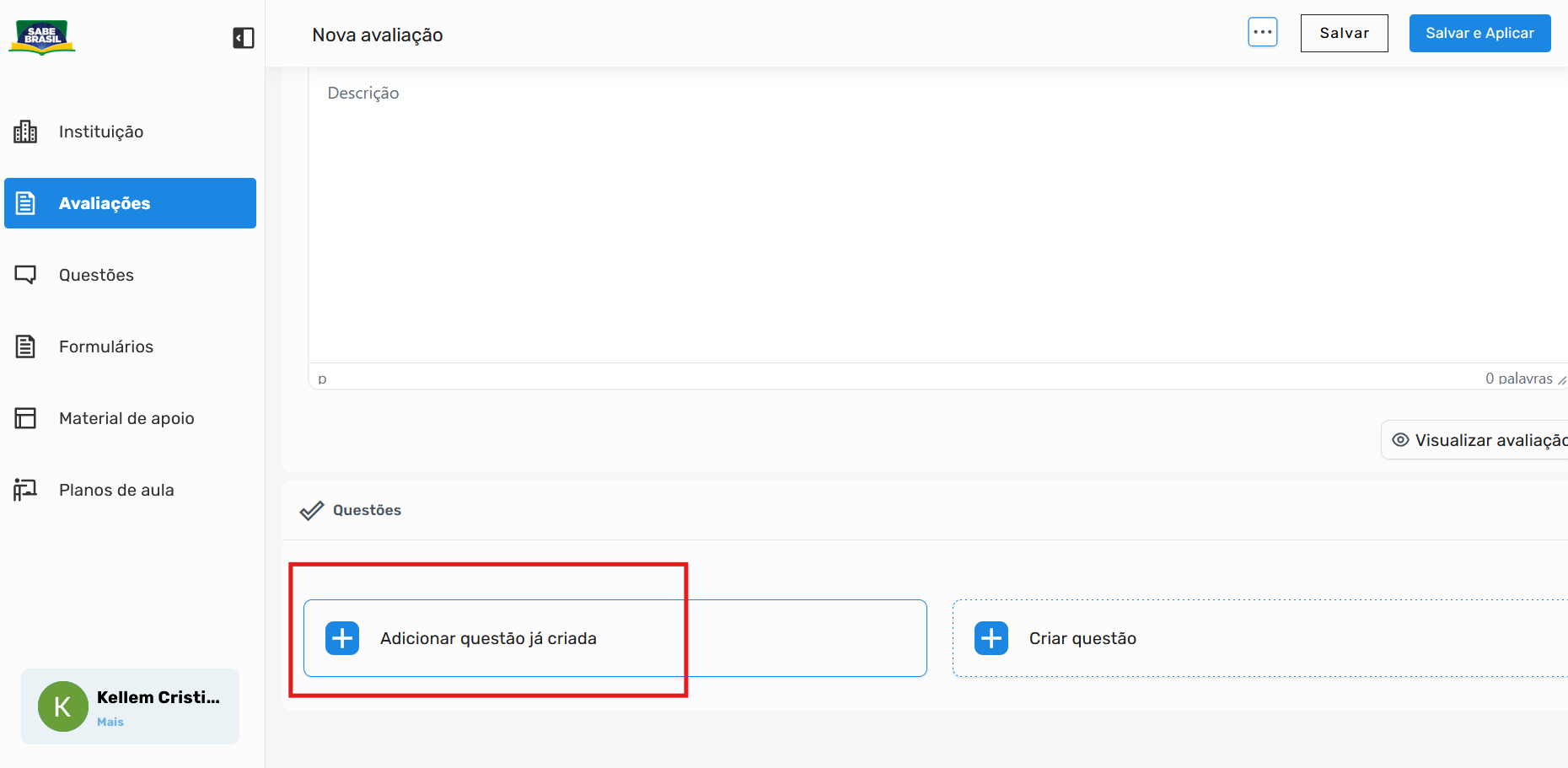Click the plus icon for Adicionar questão já criada
1568x768 pixels.
342,638
